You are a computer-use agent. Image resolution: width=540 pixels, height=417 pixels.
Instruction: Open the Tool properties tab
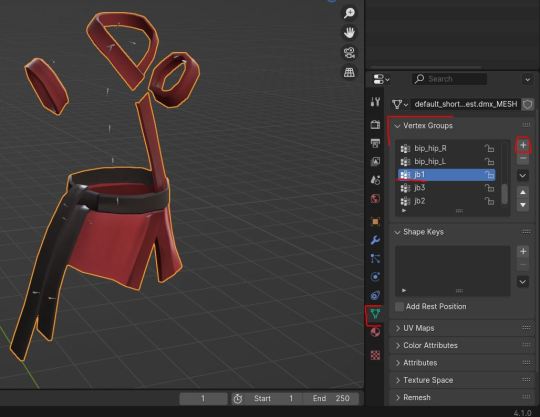point(375,102)
